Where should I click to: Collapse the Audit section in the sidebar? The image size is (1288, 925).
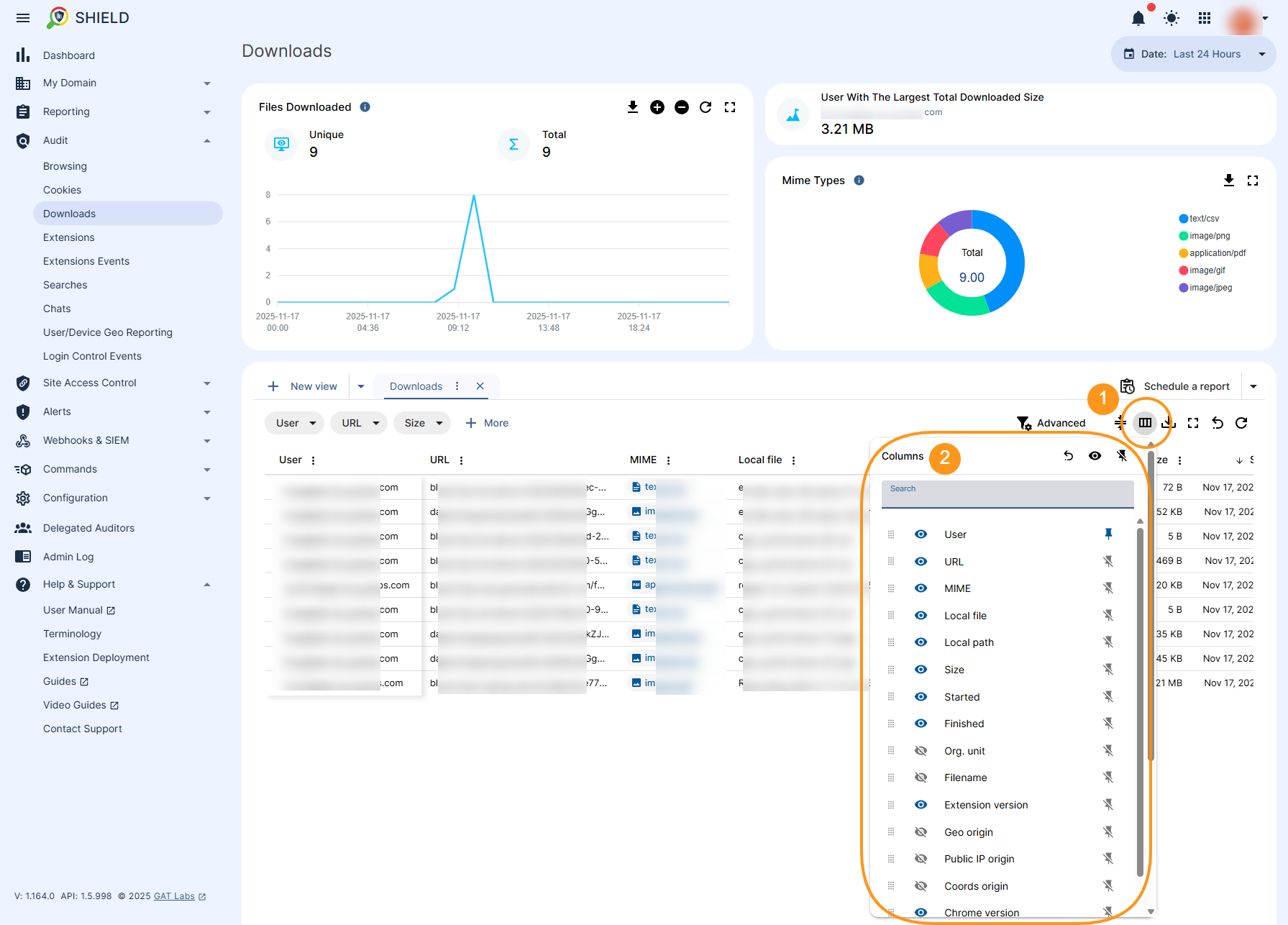pos(207,140)
